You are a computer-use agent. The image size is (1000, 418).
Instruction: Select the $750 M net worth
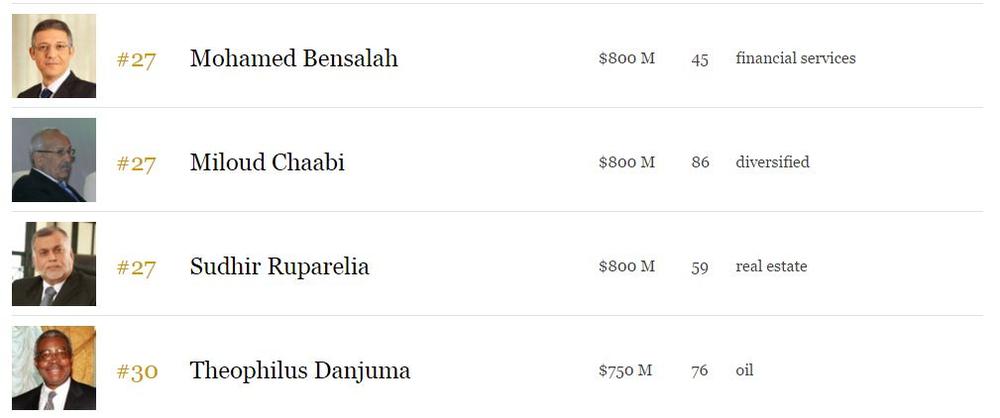[625, 370]
